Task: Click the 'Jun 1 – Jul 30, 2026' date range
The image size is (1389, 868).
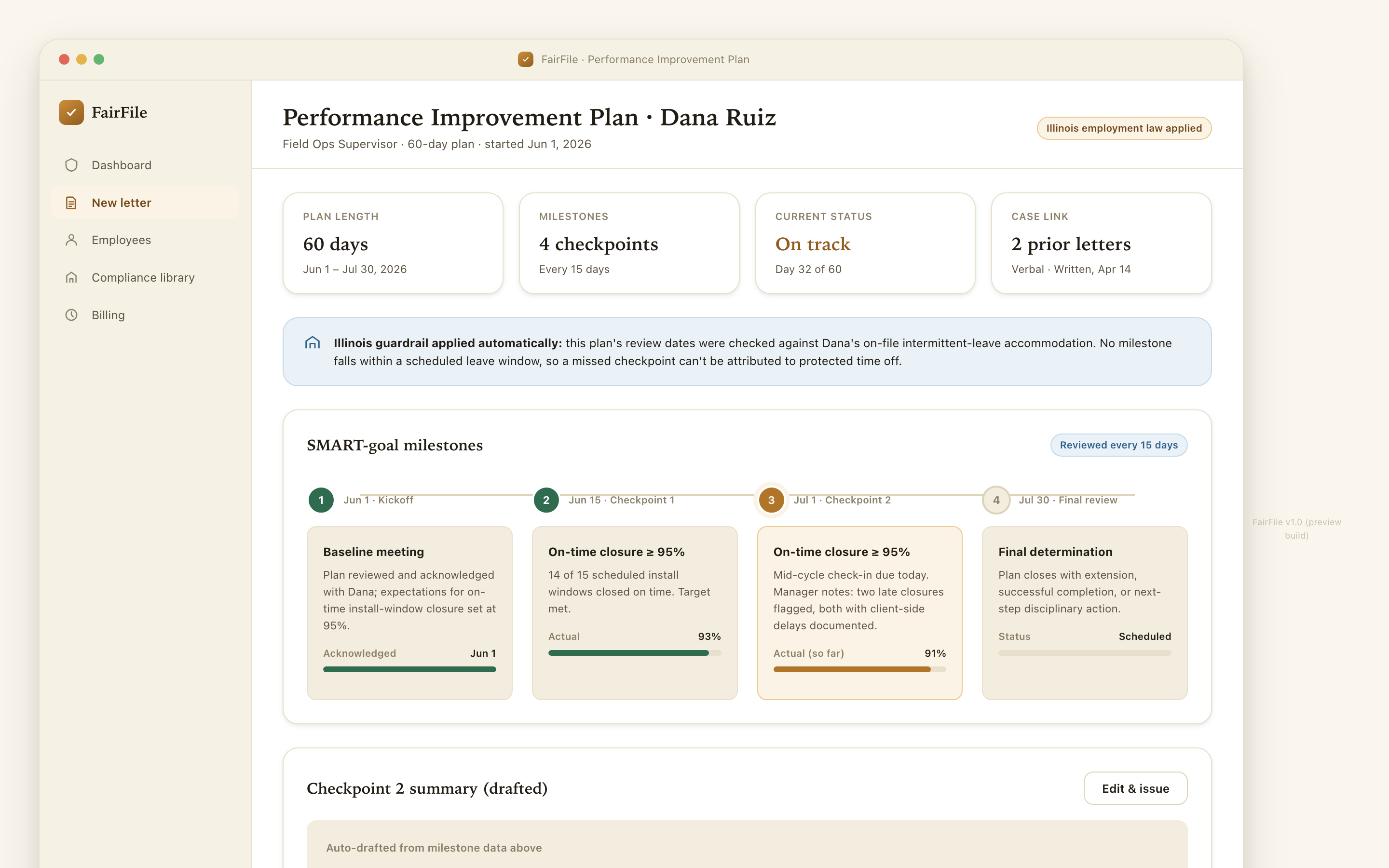Action: click(354, 269)
